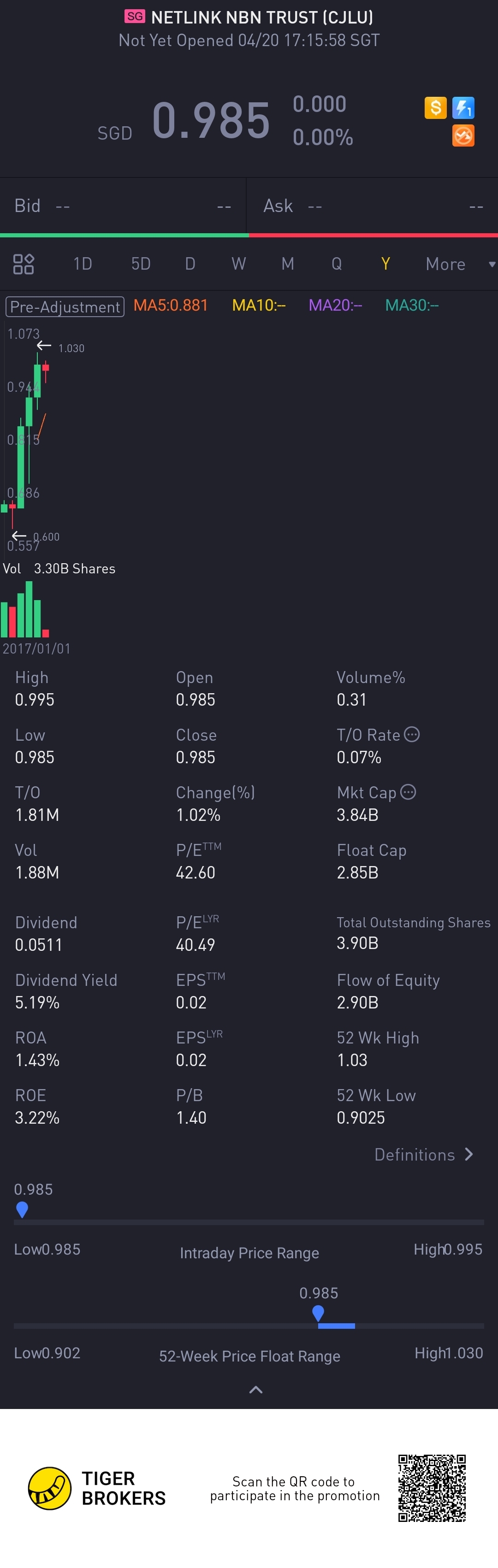This screenshot has width=498, height=1568.
Task: Click the Mkt Cap info icon
Action: tap(409, 792)
